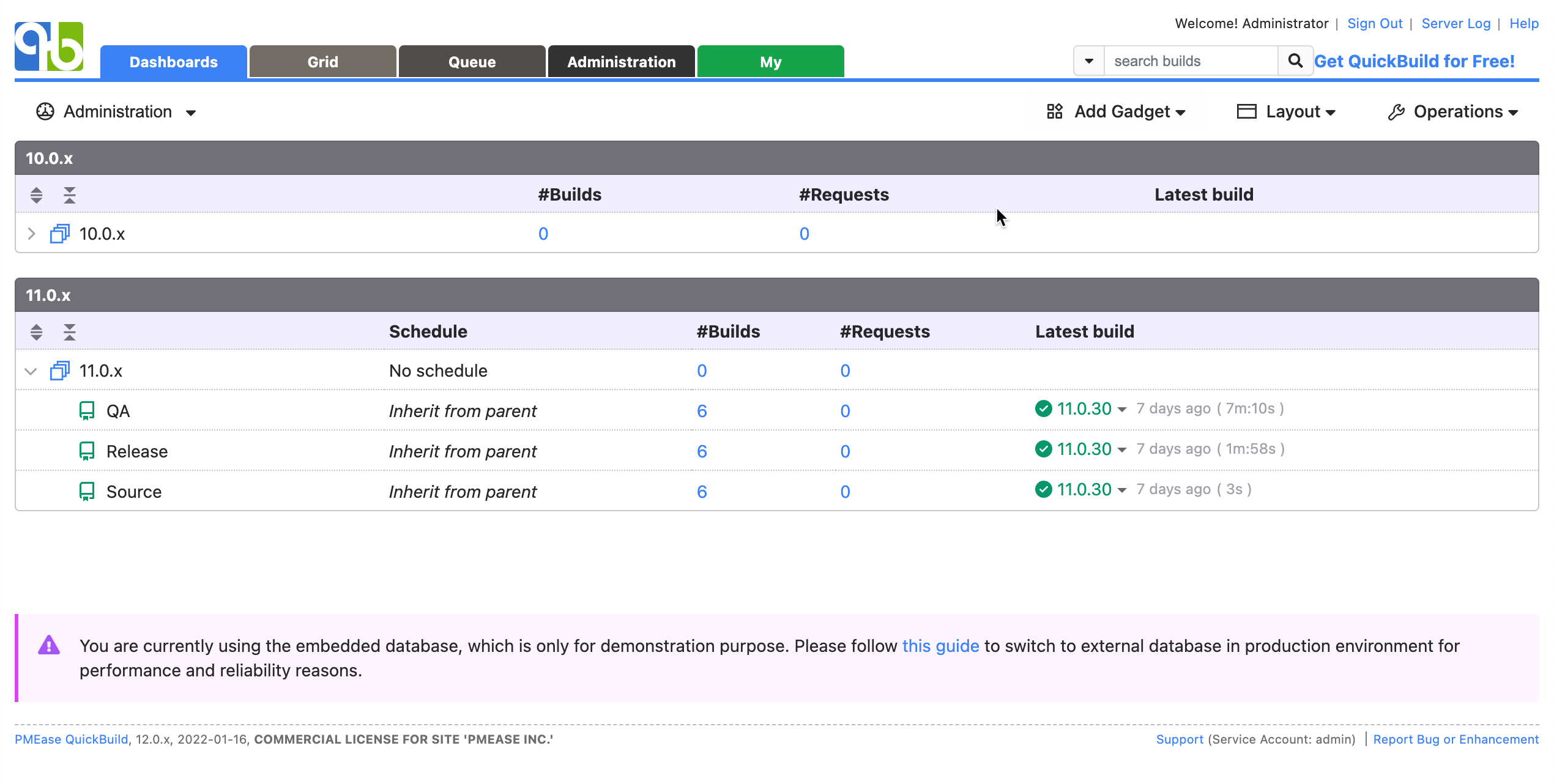Viewport: 1554px width, 784px height.
Task: Collapse all rows in 10.0.x gadget
Action: (70, 195)
